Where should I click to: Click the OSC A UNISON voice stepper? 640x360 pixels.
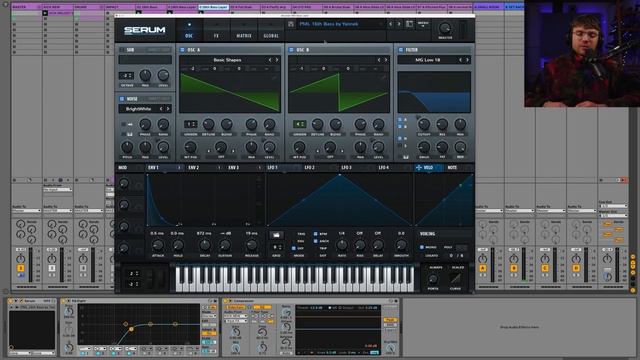[190, 124]
